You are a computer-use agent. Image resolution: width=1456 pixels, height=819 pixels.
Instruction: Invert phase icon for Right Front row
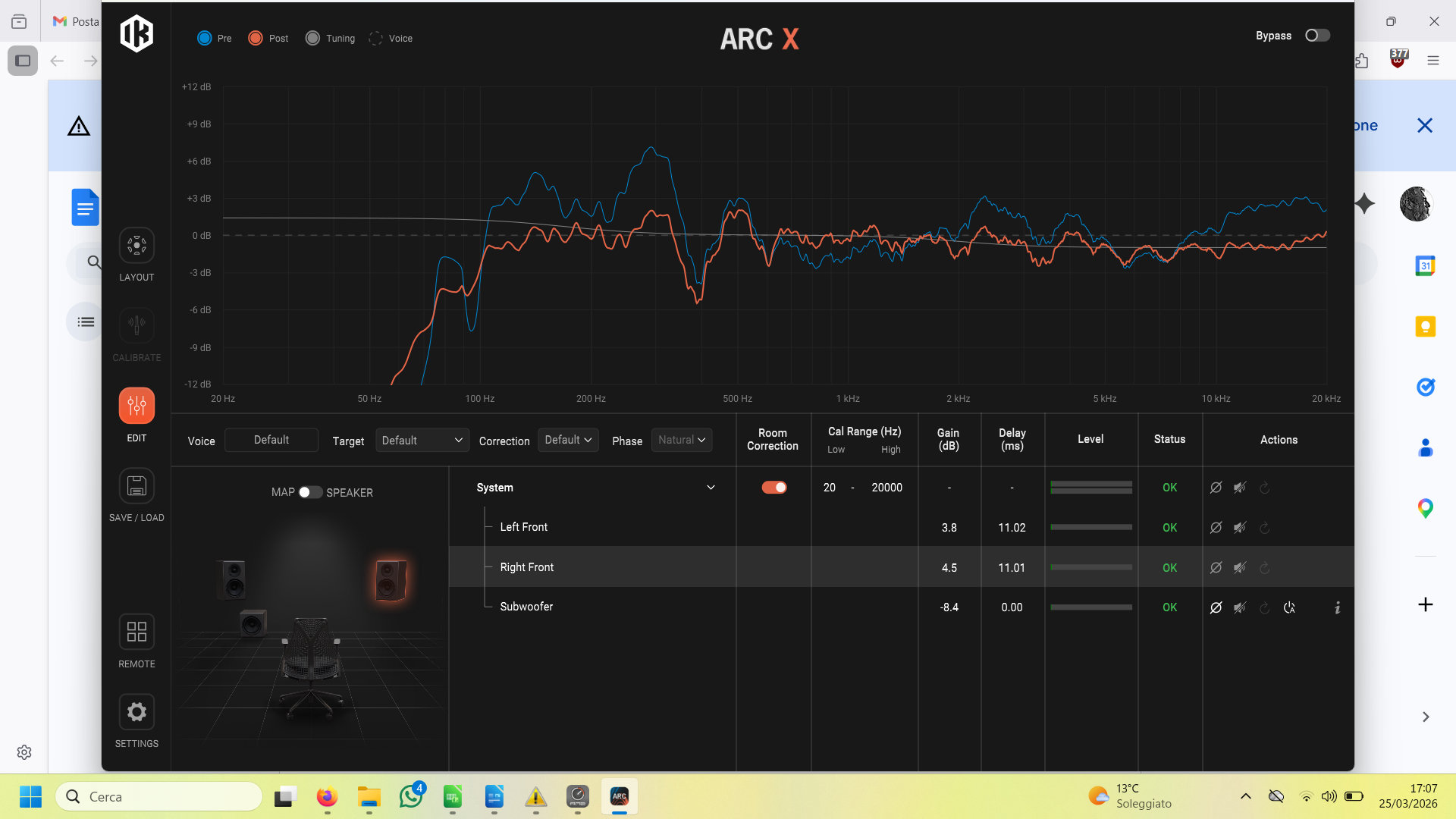point(1216,568)
